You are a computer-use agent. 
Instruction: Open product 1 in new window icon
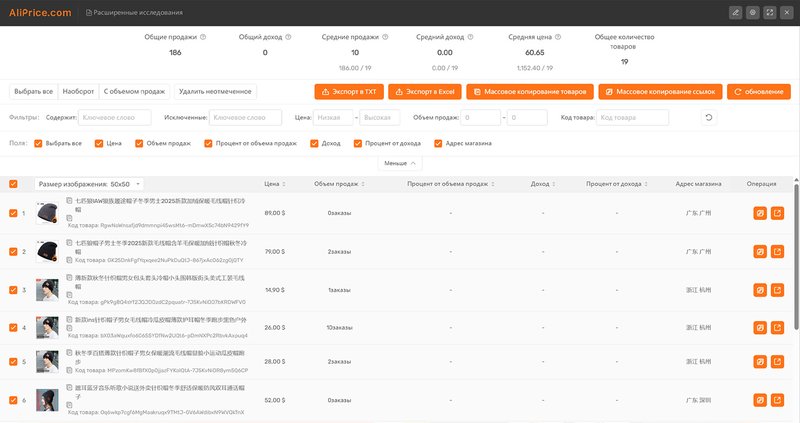coord(778,213)
